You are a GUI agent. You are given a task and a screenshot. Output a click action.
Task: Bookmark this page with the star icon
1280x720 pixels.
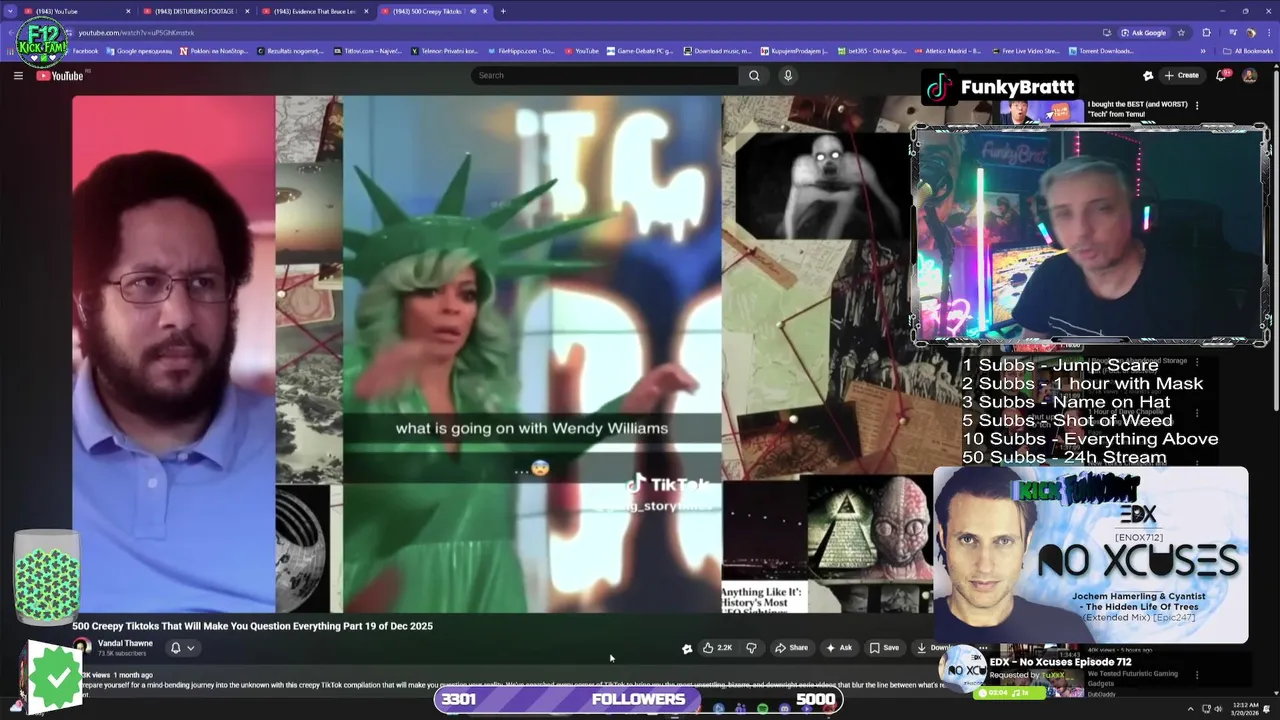click(x=1181, y=32)
